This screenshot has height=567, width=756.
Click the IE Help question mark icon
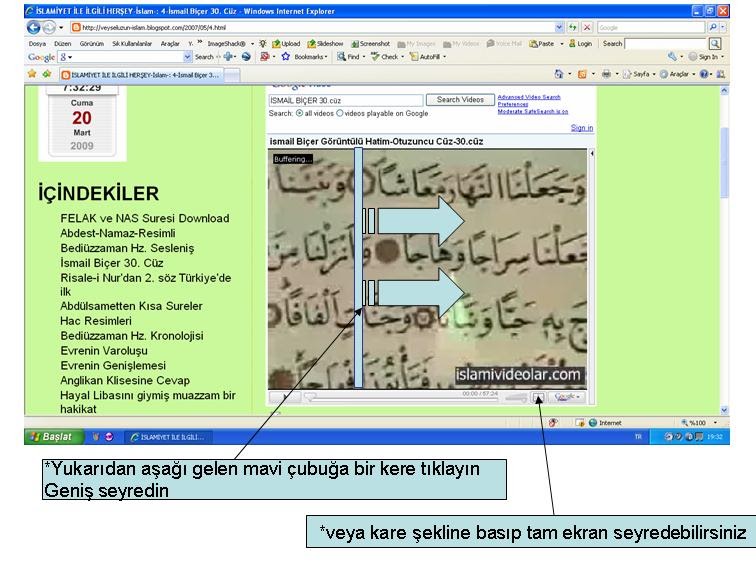click(704, 74)
